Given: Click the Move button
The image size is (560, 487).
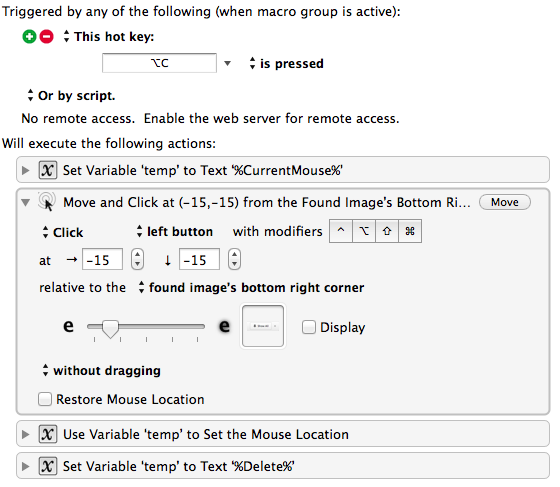Looking at the screenshot, I should [505, 202].
